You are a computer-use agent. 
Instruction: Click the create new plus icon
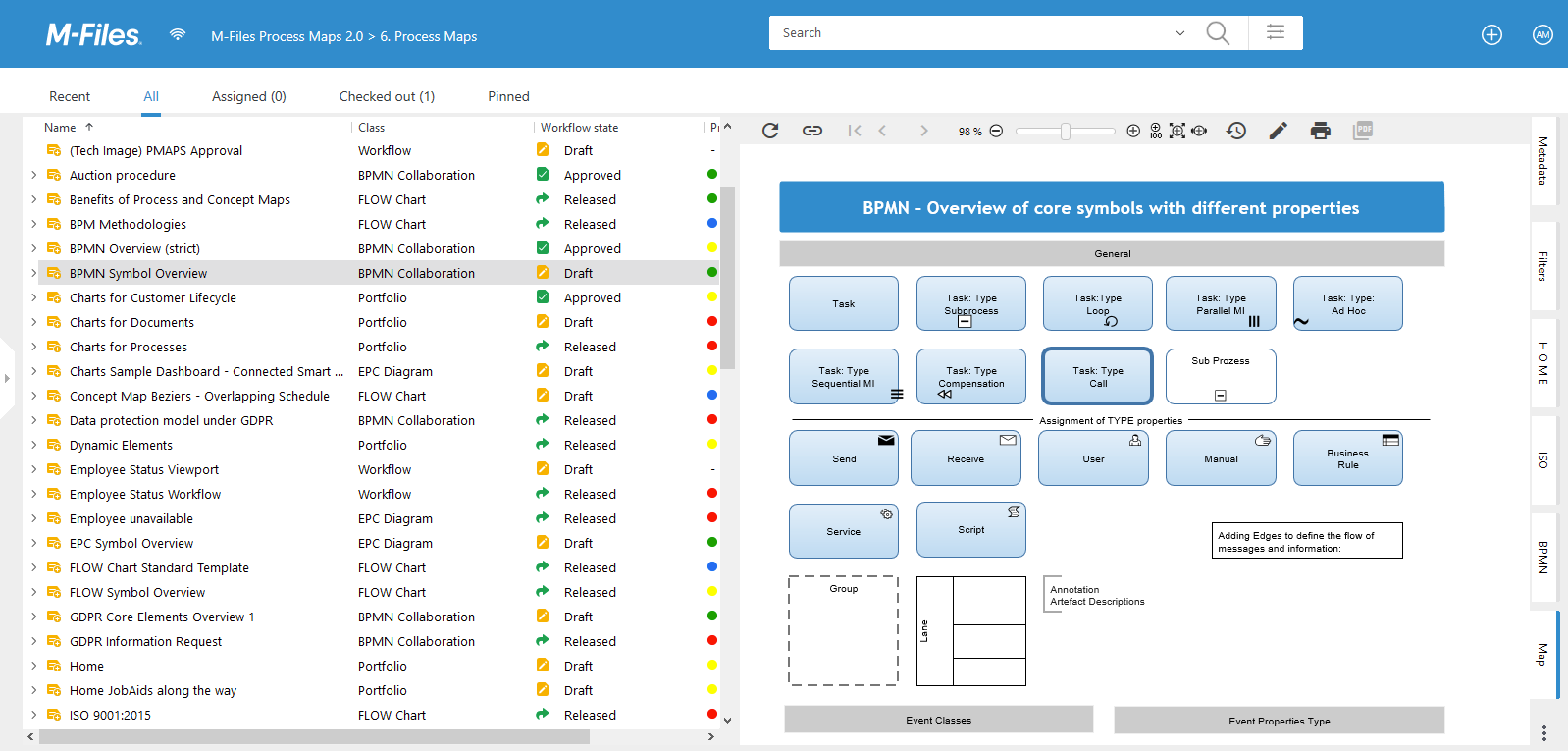click(x=1491, y=35)
